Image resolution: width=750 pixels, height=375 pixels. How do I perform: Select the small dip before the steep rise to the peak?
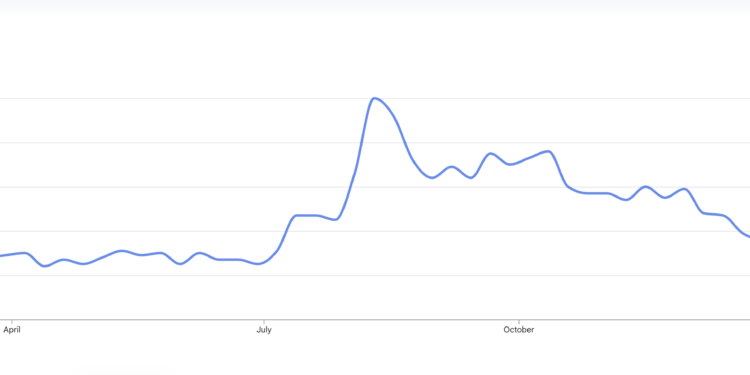[336, 220]
